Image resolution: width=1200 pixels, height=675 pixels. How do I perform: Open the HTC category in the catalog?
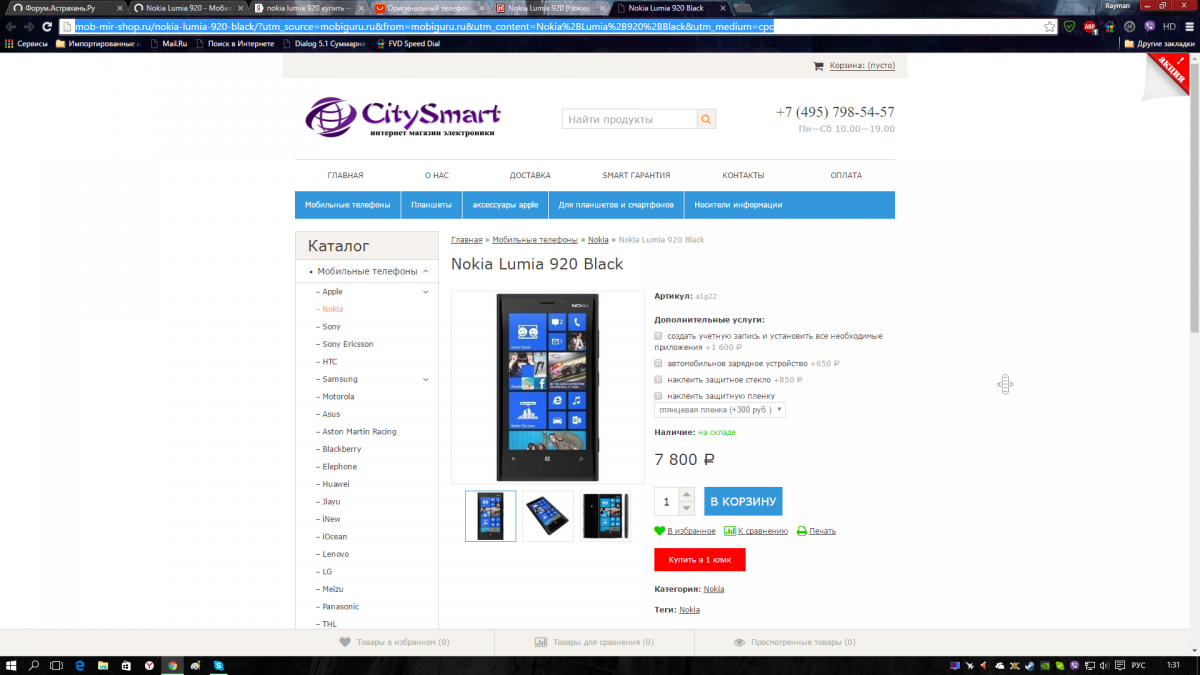point(329,362)
